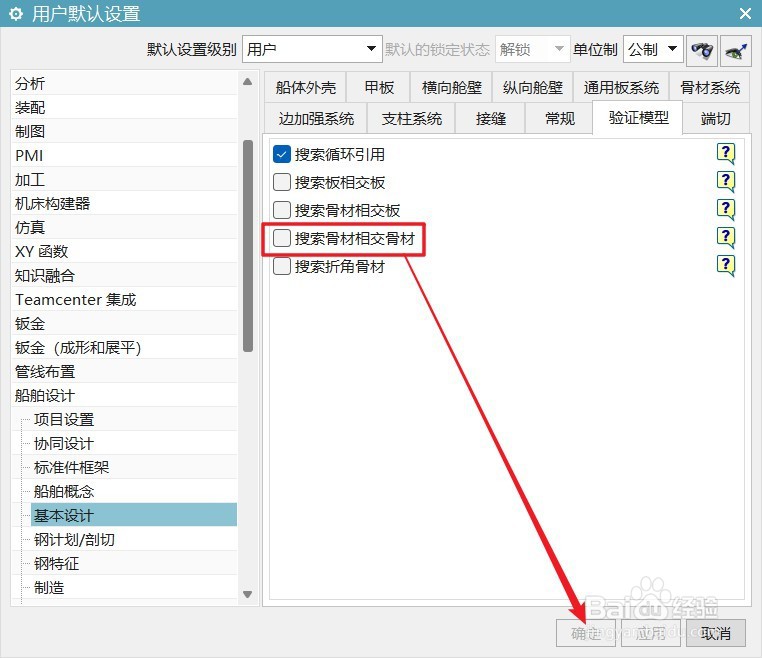The image size is (762, 658).
Task: Click 取消 button
Action: click(x=715, y=633)
